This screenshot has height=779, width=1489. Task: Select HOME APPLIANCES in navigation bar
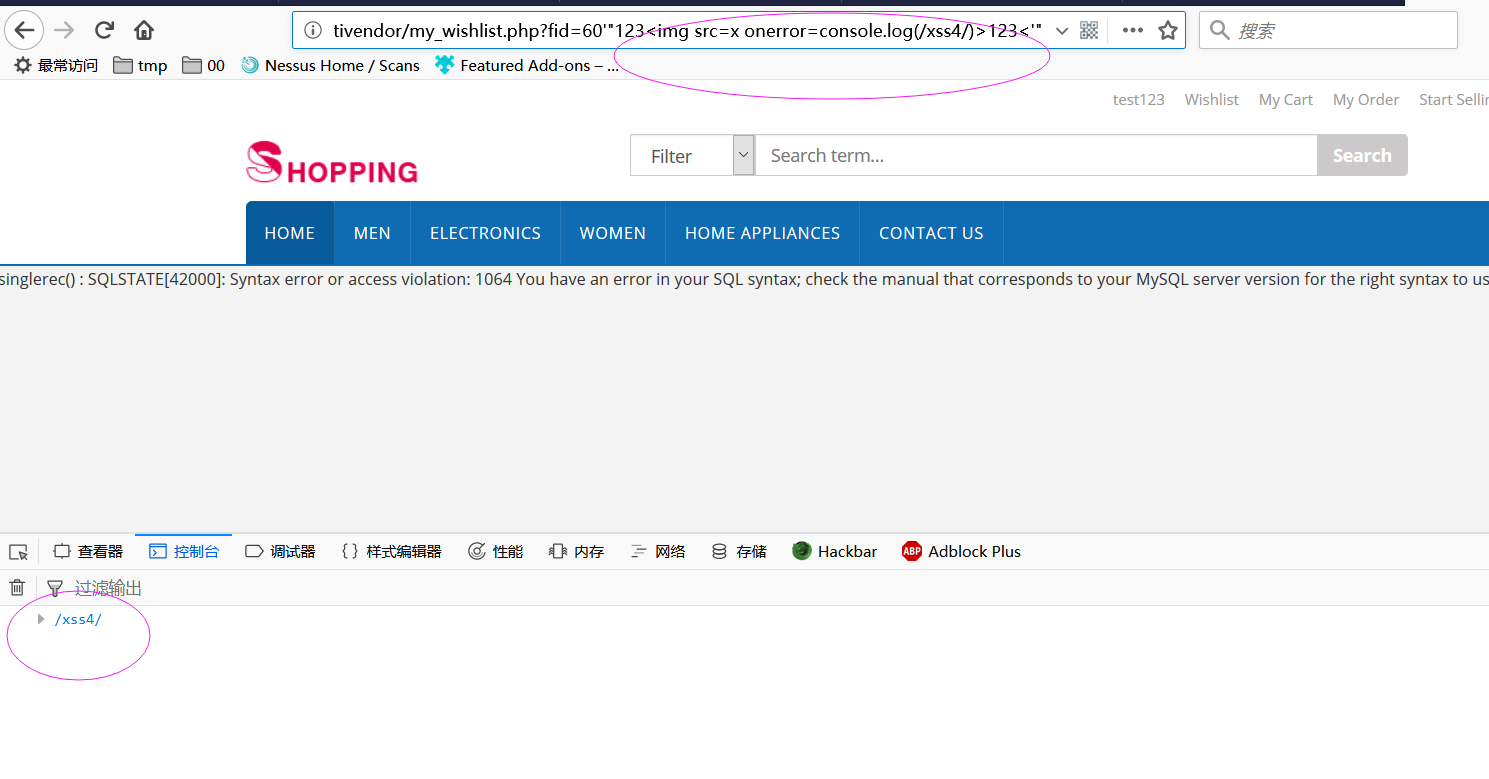pos(762,233)
